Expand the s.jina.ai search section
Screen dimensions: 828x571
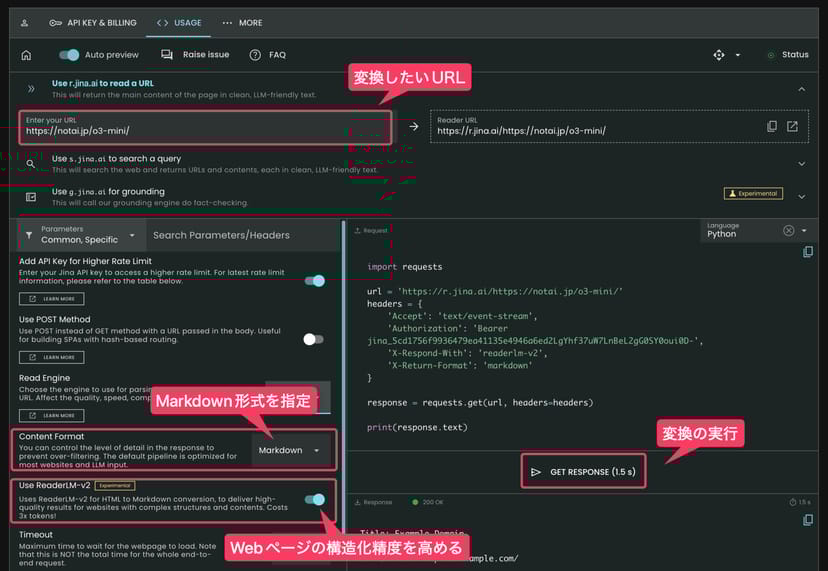pyautogui.click(x=801, y=164)
